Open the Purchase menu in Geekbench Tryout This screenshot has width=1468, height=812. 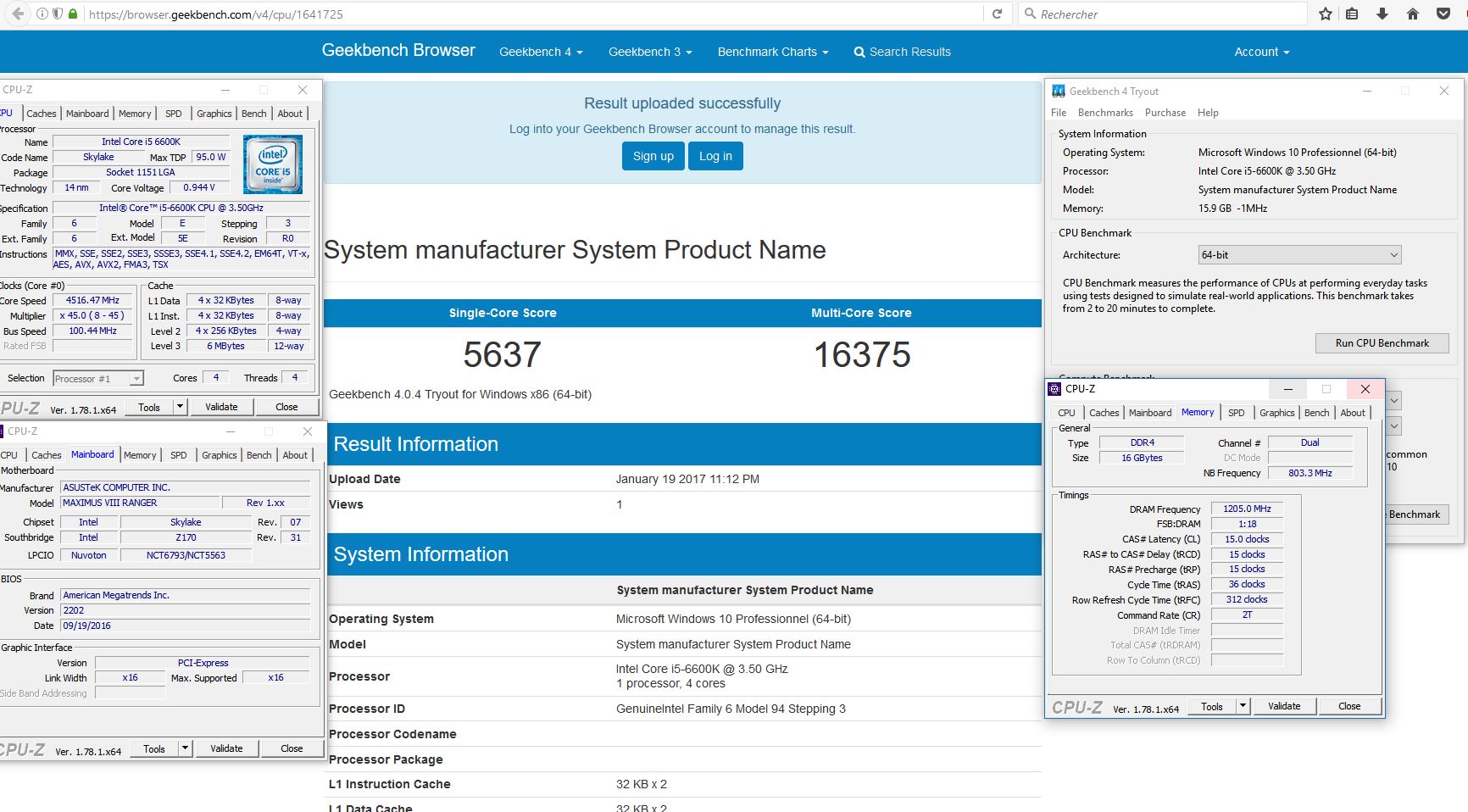1165,113
